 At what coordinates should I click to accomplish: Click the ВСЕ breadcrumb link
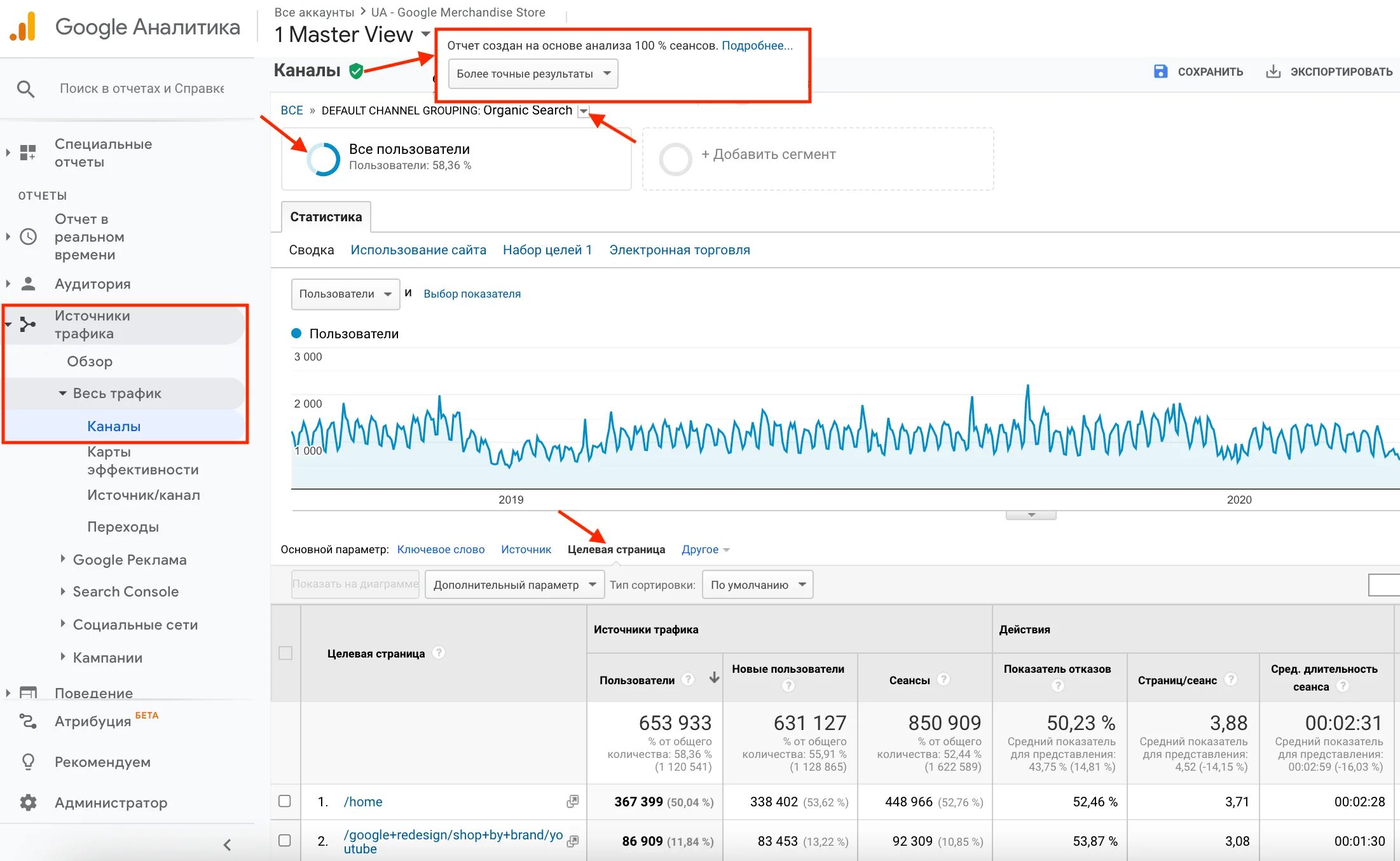pos(292,110)
